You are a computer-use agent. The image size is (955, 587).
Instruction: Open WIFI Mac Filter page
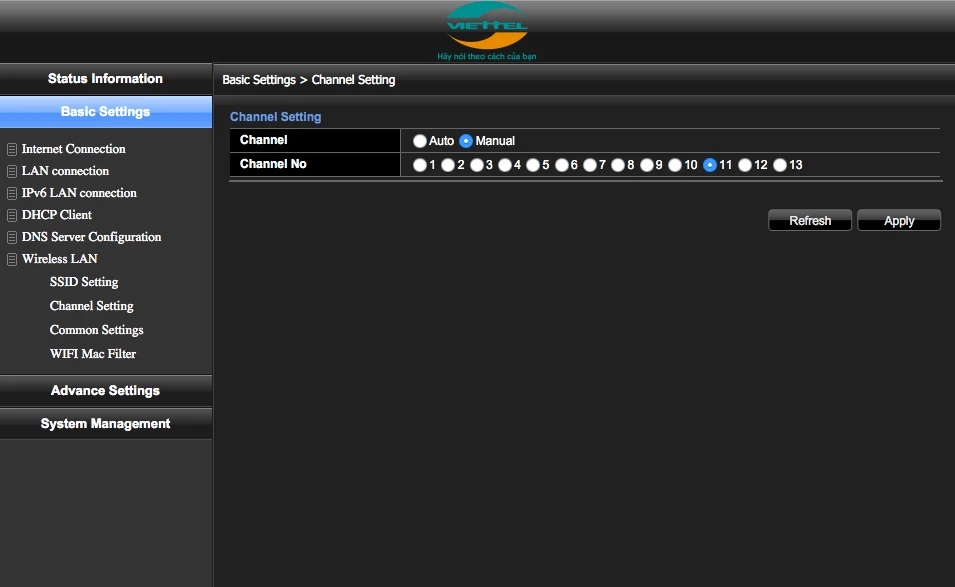(93, 354)
